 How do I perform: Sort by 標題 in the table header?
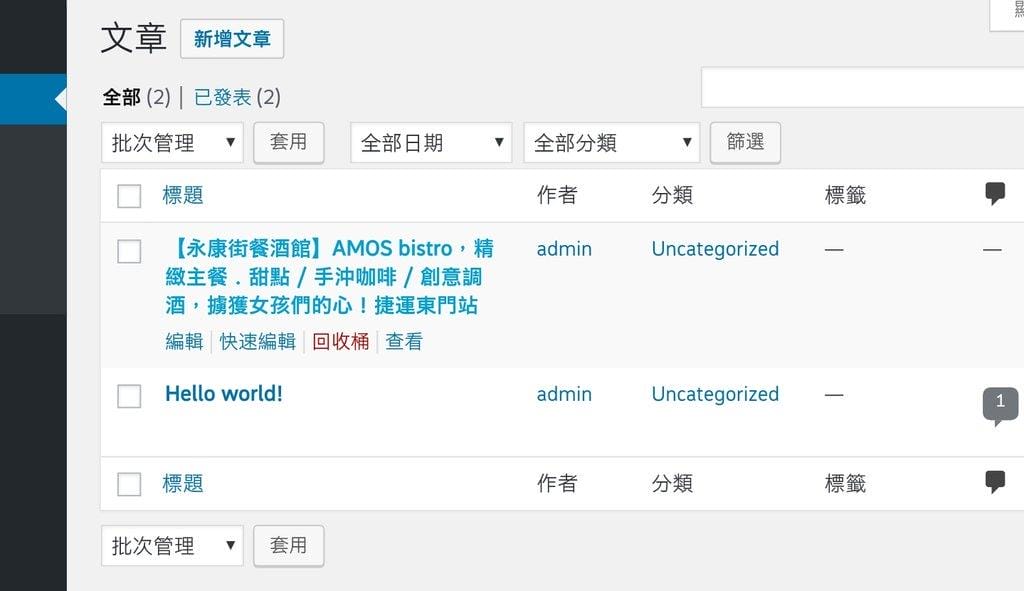[183, 195]
